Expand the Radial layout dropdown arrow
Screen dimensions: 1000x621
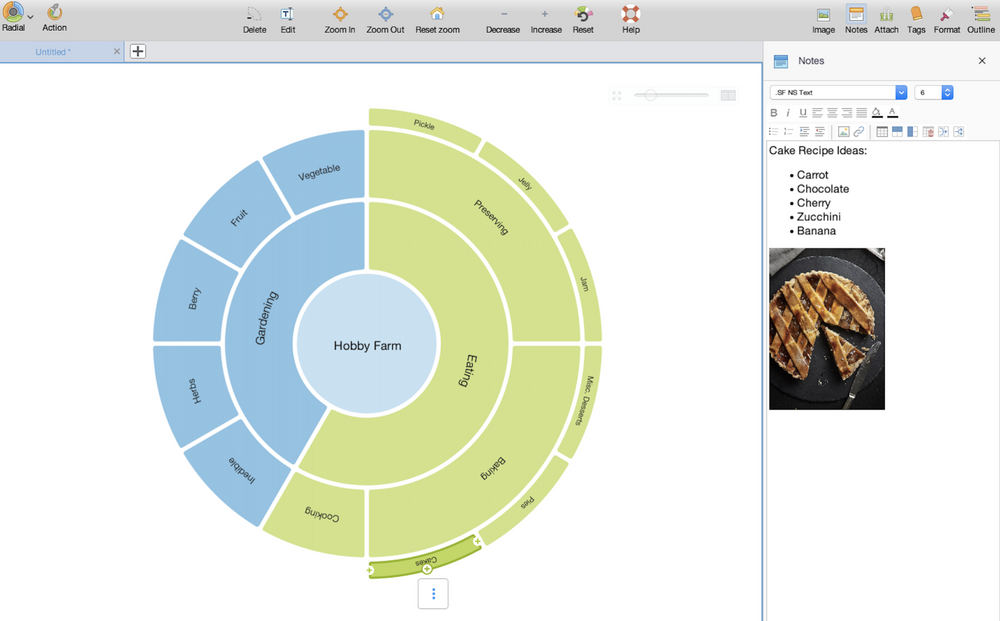pos(30,16)
